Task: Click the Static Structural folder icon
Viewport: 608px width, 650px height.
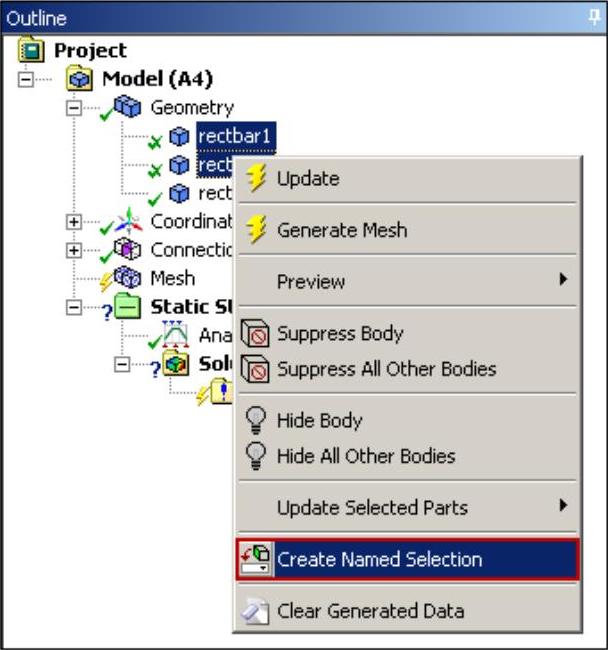Action: point(128,307)
